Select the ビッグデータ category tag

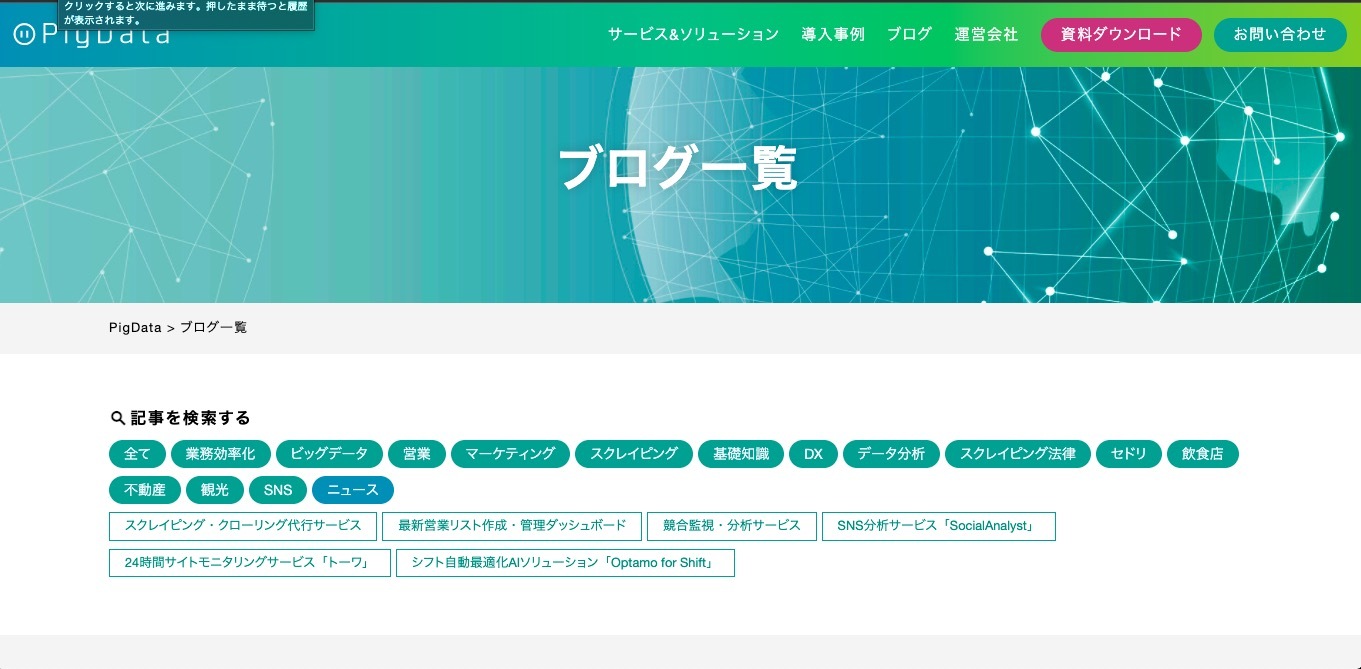coord(329,454)
